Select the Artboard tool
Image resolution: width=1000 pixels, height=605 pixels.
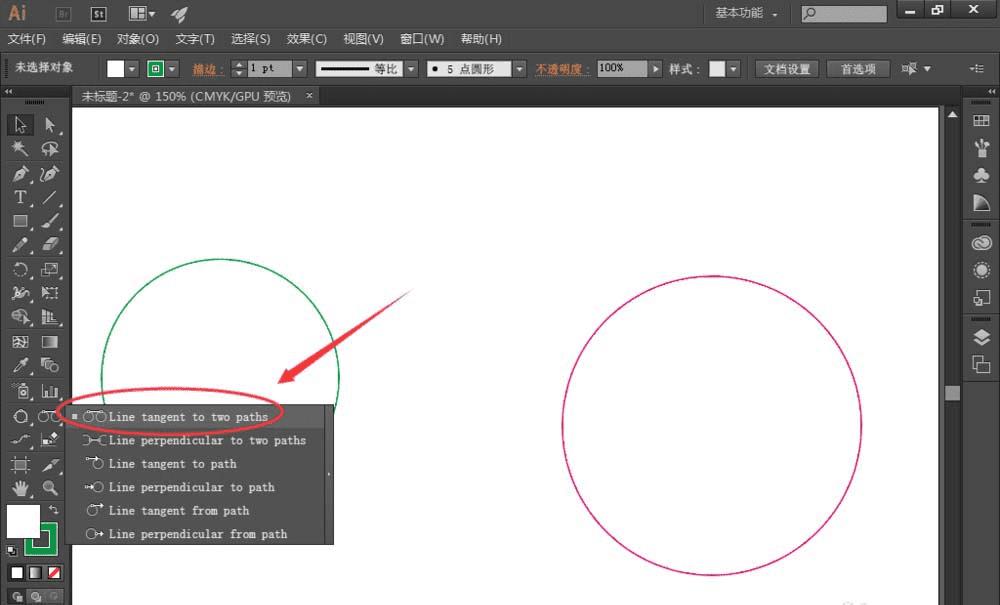point(20,465)
